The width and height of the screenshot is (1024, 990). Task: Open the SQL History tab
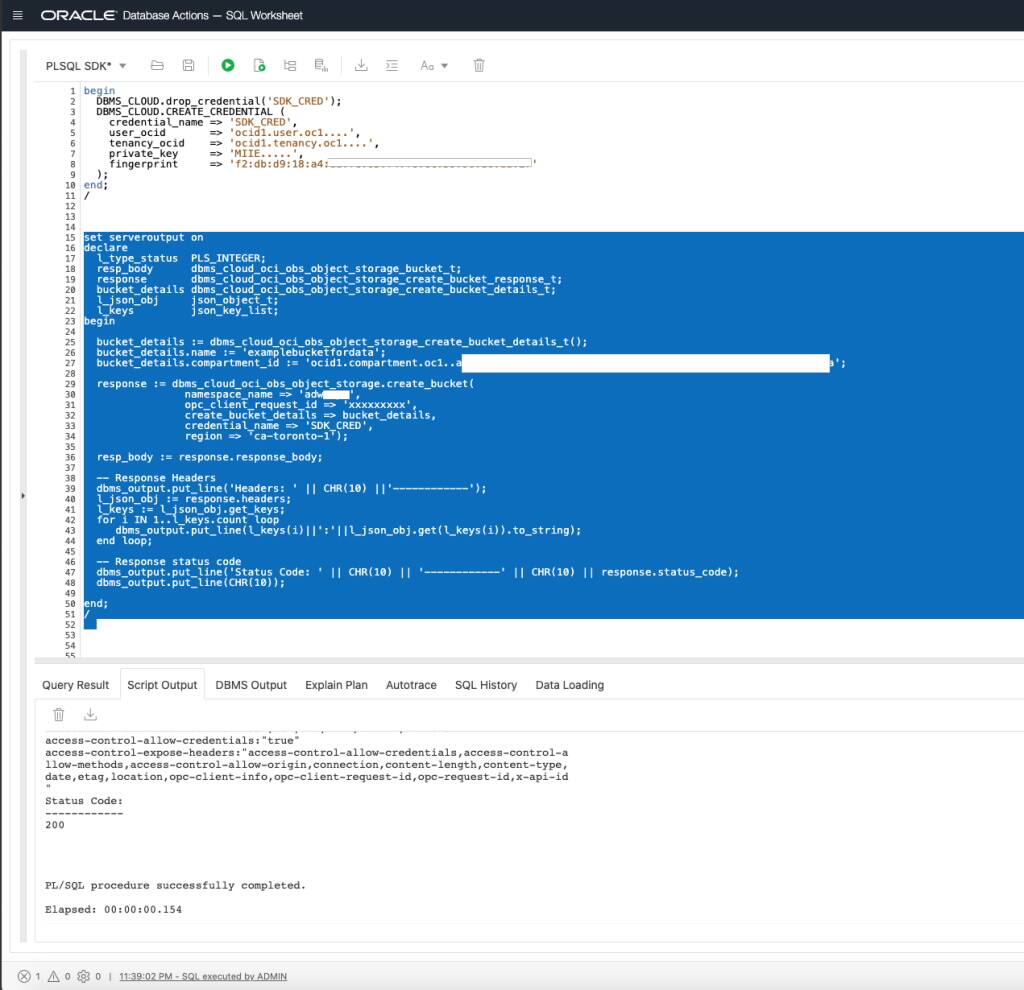coord(486,685)
